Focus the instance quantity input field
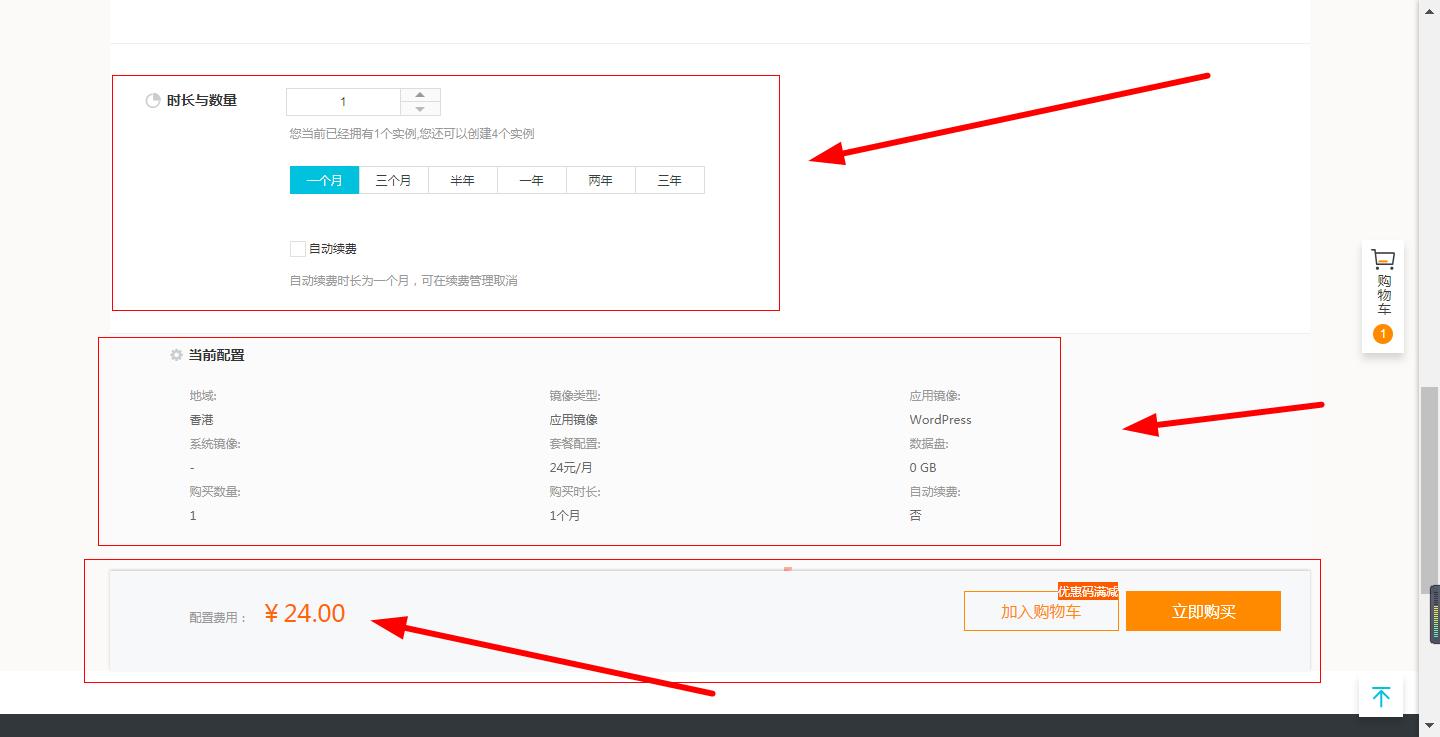 (x=343, y=102)
